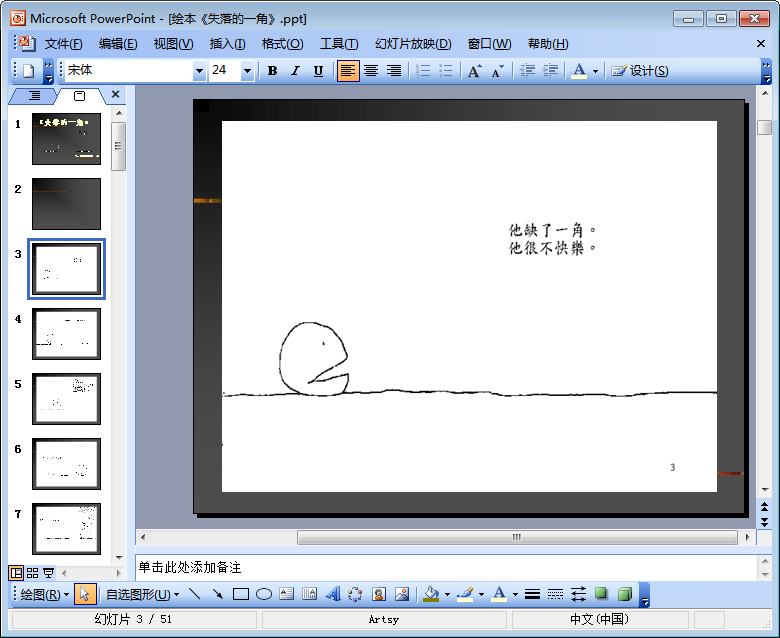Select the Arrow drawing tool
This screenshot has height=638, width=780.
217,594
